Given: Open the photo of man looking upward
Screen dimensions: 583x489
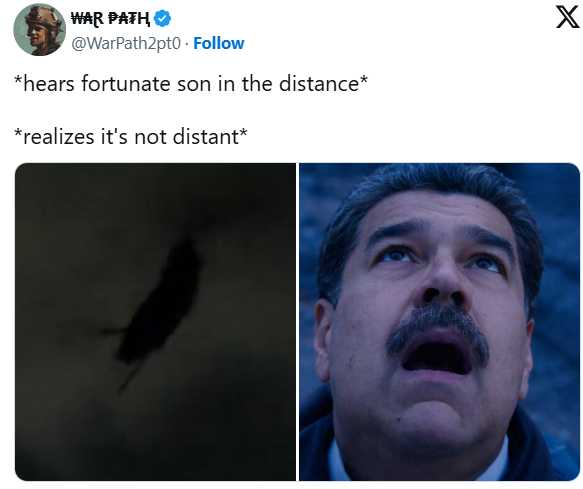Looking at the screenshot, I should (x=439, y=322).
